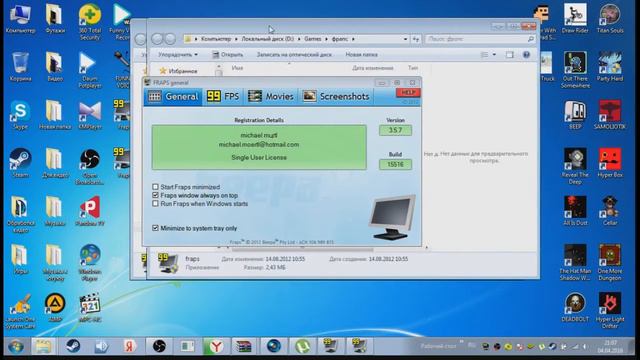
Task: Toggle Minimize to system tray only
Action: point(155,228)
